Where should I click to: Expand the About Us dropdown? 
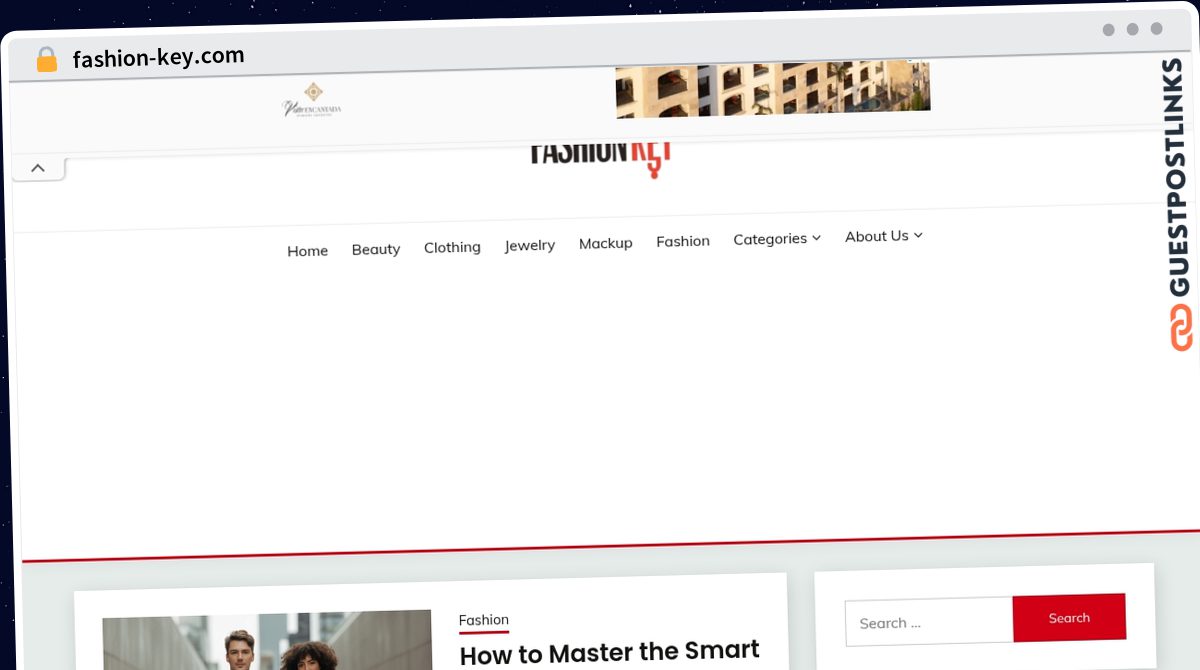883,236
